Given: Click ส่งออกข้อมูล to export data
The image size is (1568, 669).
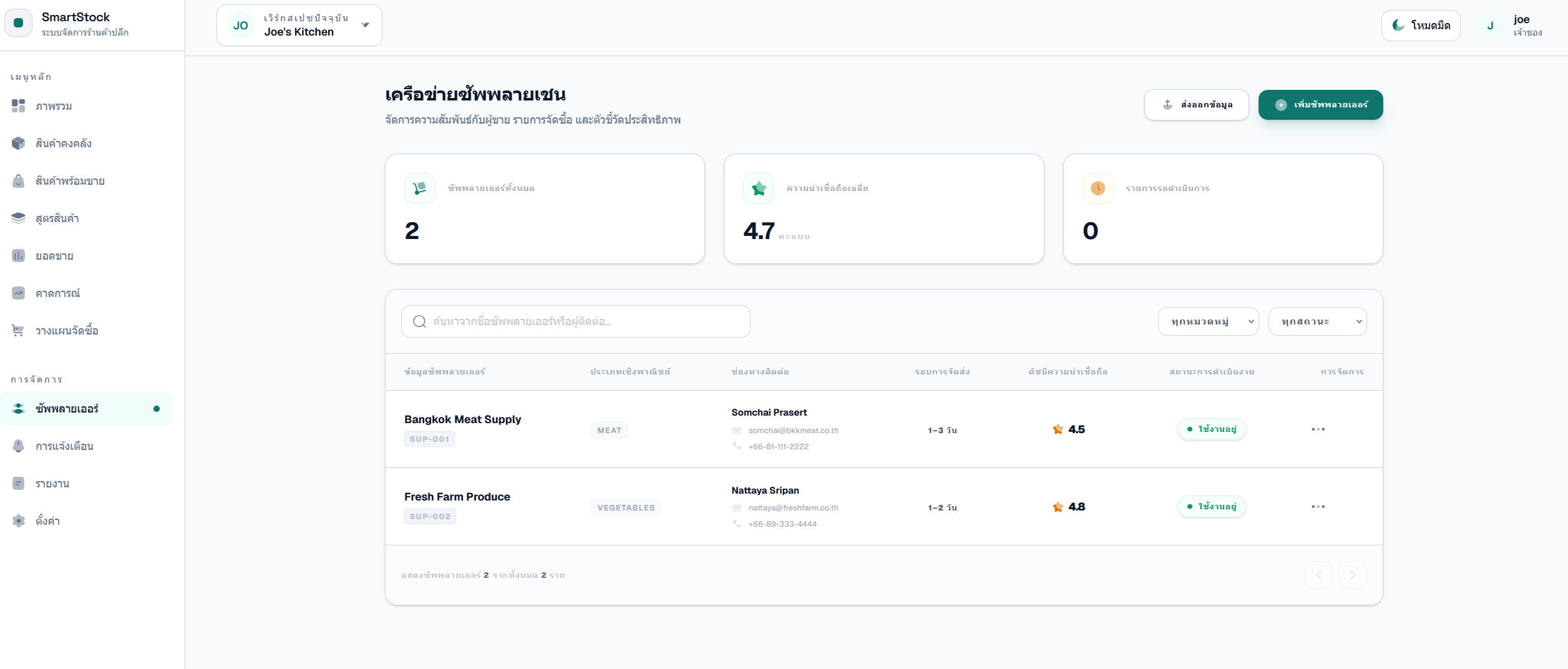Looking at the screenshot, I should click(1196, 105).
